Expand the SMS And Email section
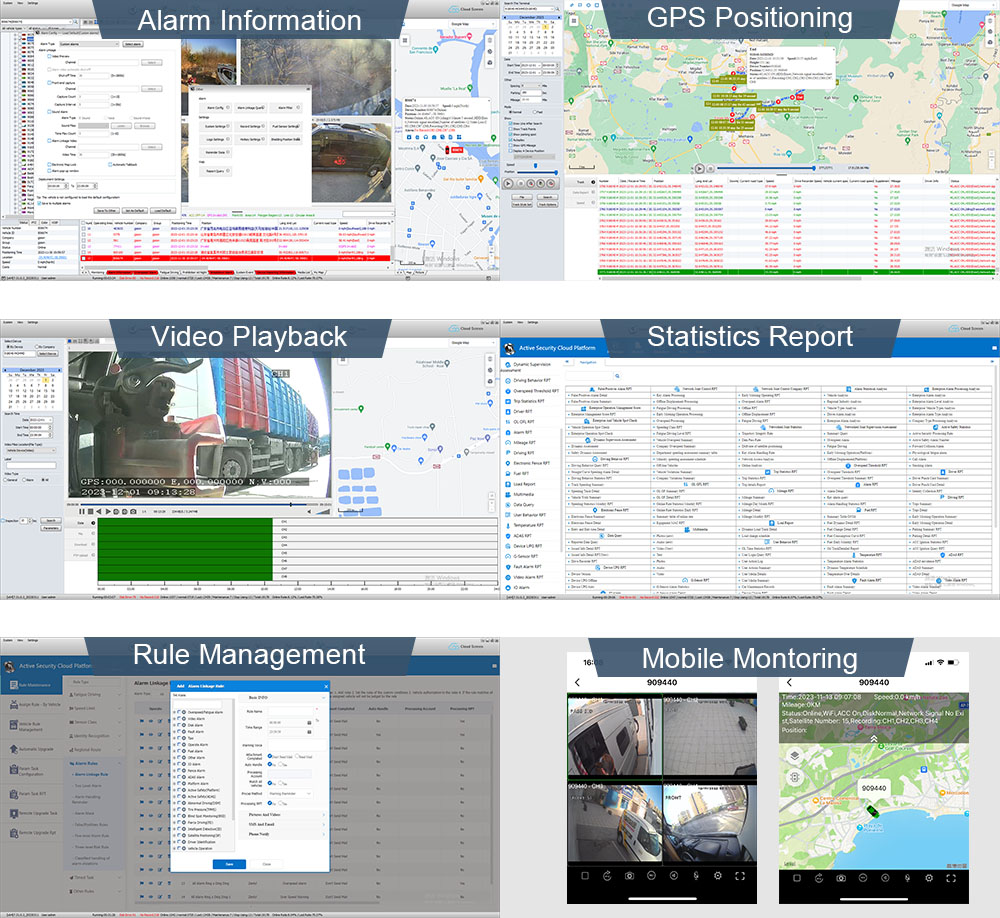 click(285, 824)
